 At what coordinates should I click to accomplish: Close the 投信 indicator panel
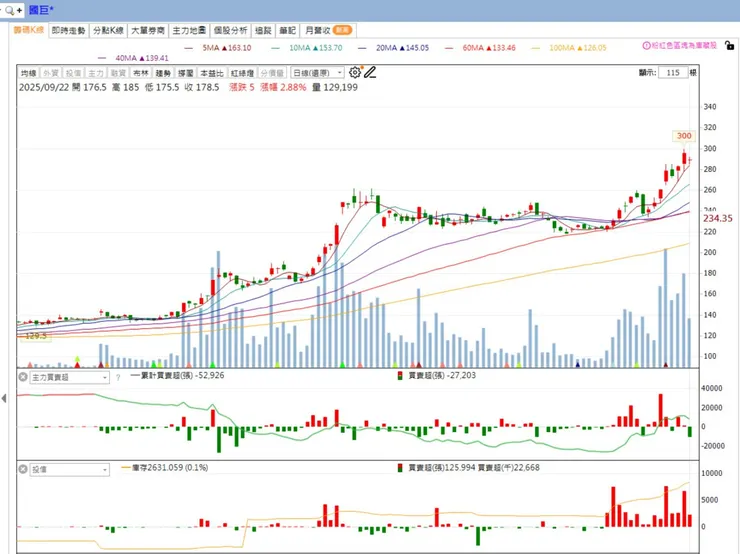23,469
